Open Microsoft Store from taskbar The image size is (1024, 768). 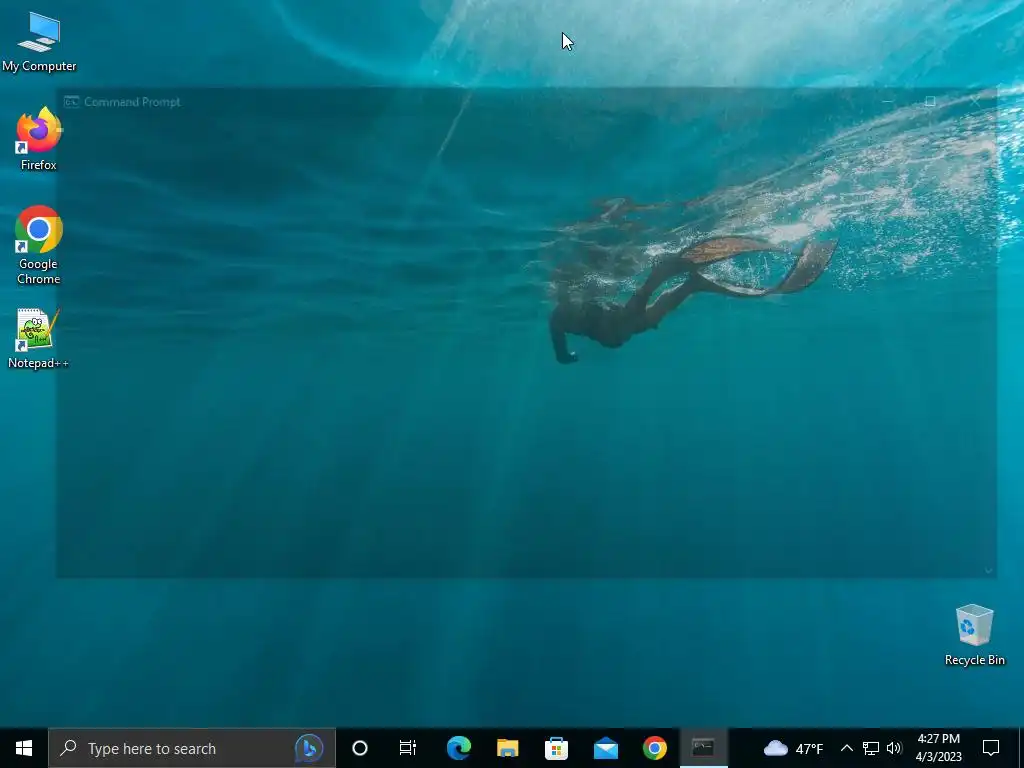coord(556,748)
